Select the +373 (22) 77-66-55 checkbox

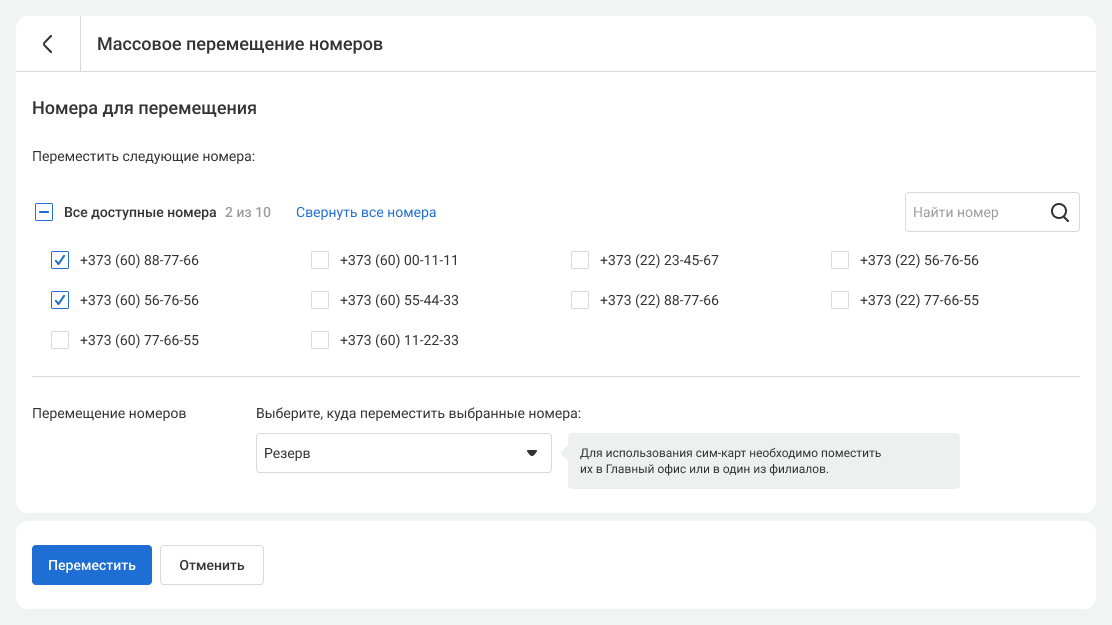(840, 300)
